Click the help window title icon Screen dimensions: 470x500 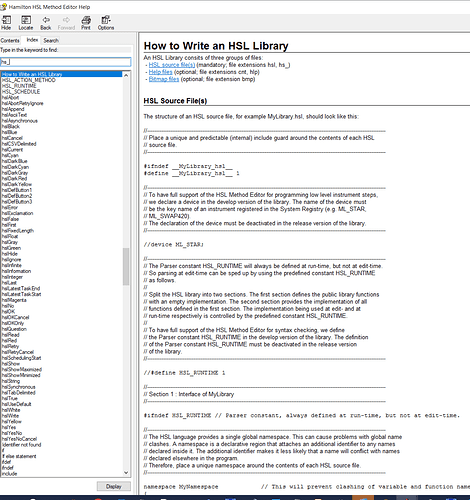pyautogui.click(x=3, y=7)
